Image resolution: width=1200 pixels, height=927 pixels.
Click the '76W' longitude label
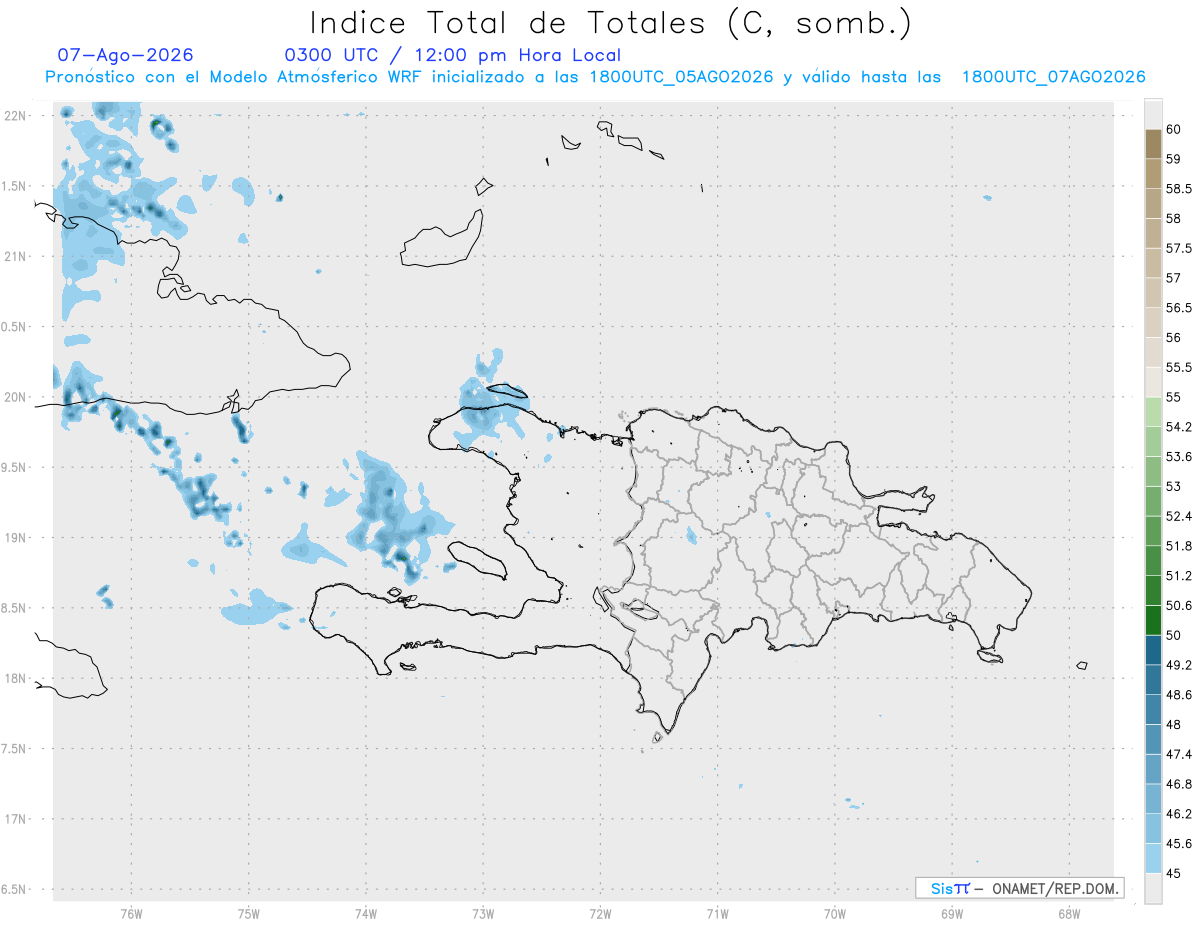pos(131,913)
